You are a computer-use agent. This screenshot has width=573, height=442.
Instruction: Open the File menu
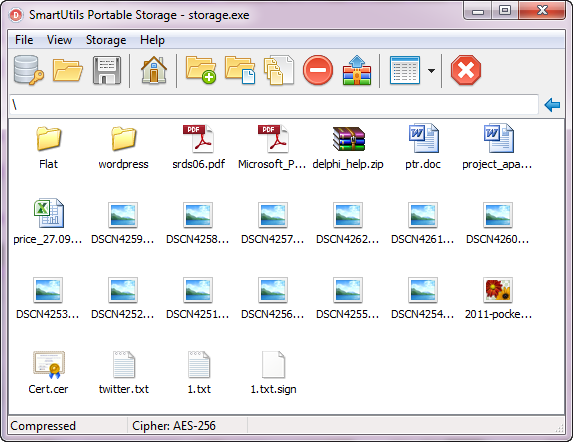(x=24, y=40)
